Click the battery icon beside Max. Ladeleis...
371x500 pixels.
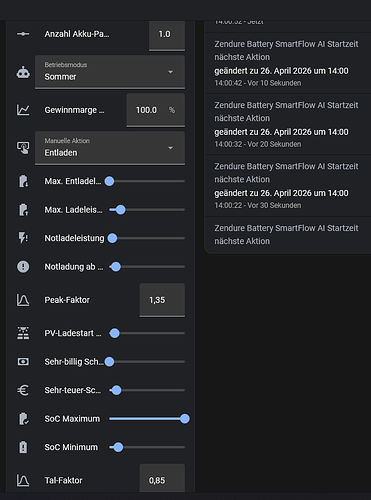tap(23, 210)
